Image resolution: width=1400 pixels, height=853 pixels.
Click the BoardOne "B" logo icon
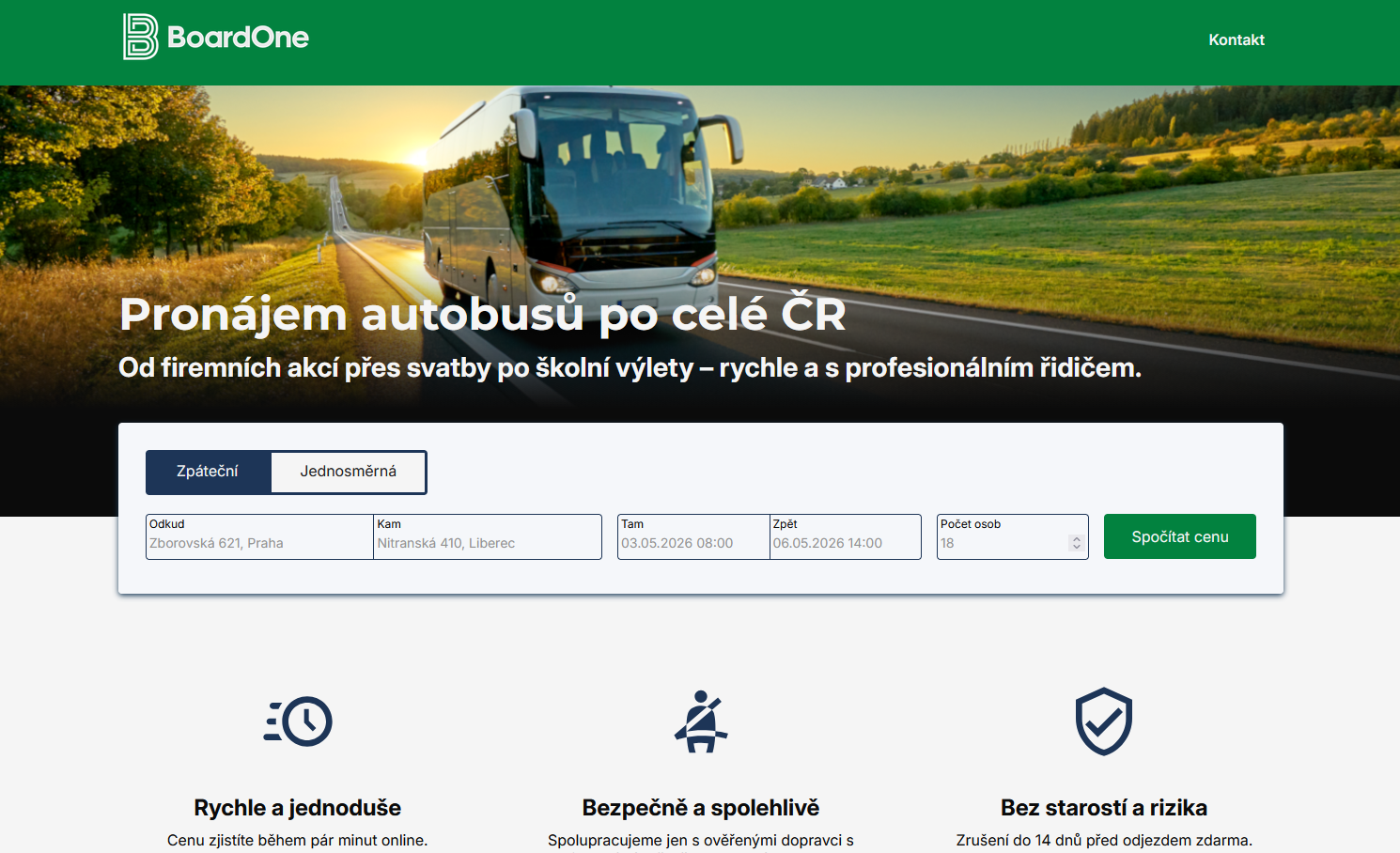point(140,38)
